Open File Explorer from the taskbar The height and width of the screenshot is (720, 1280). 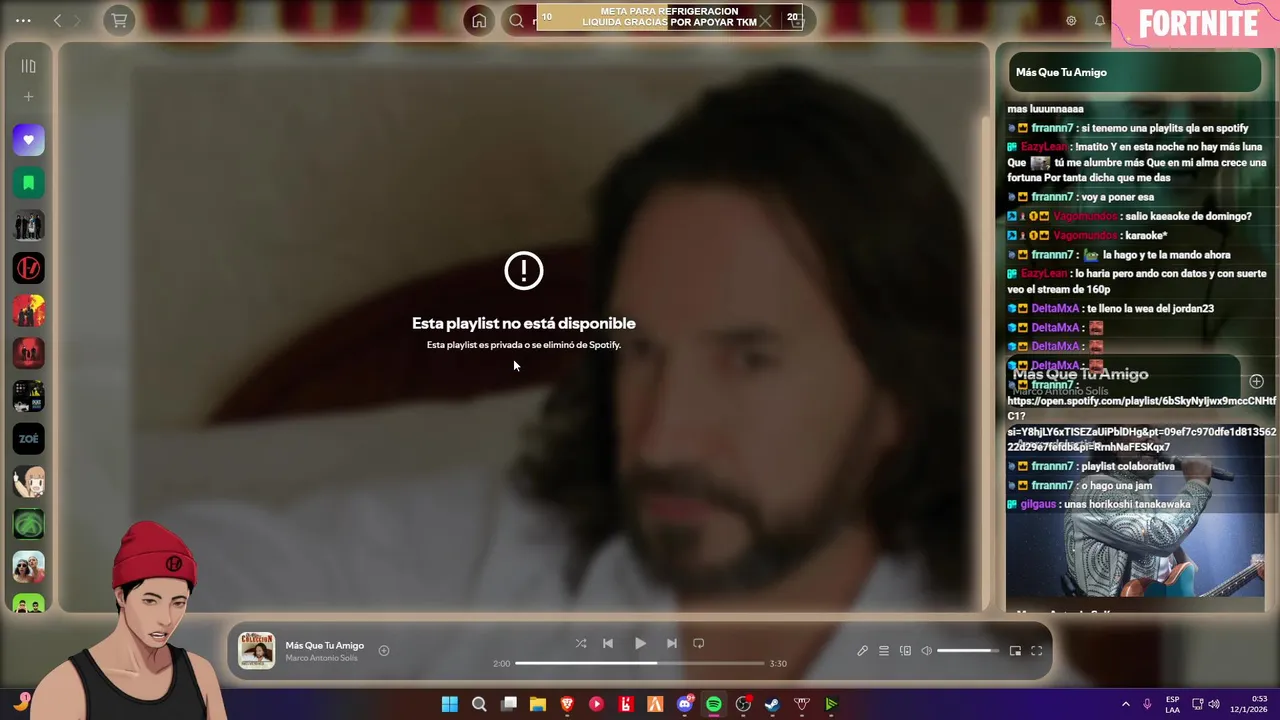pos(537,704)
